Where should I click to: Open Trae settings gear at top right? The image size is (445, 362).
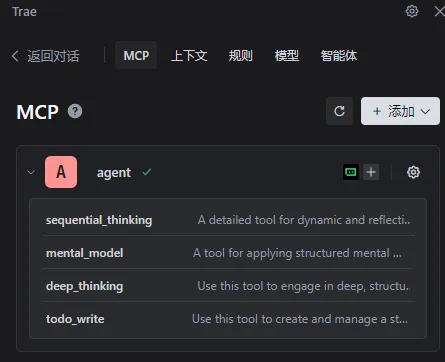coord(412,11)
